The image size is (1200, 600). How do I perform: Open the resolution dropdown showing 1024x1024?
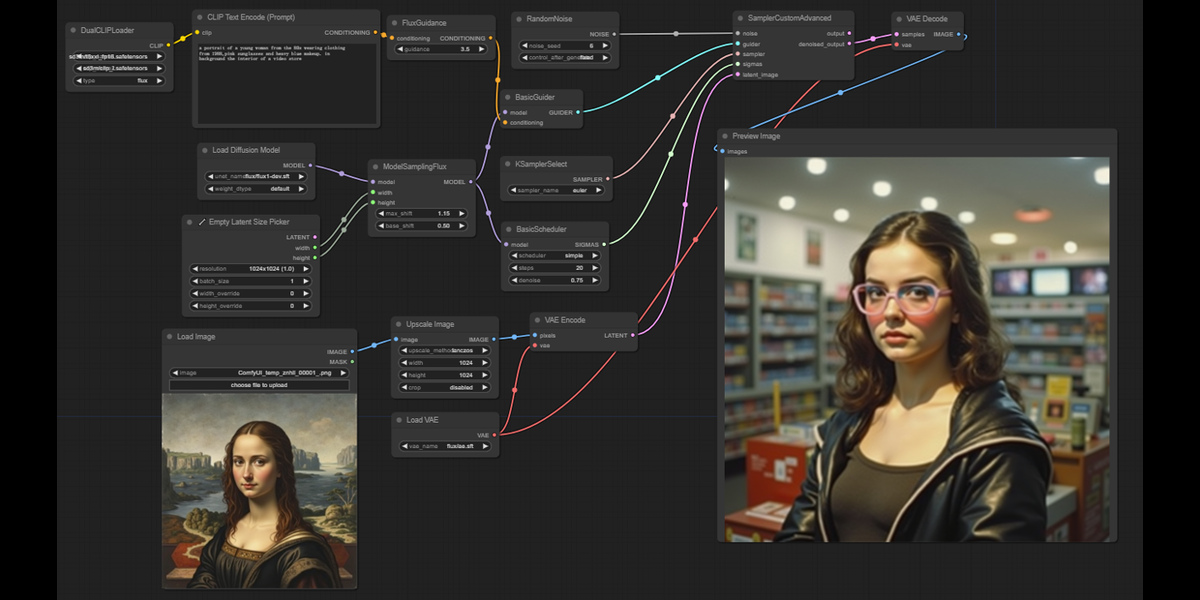(x=251, y=269)
